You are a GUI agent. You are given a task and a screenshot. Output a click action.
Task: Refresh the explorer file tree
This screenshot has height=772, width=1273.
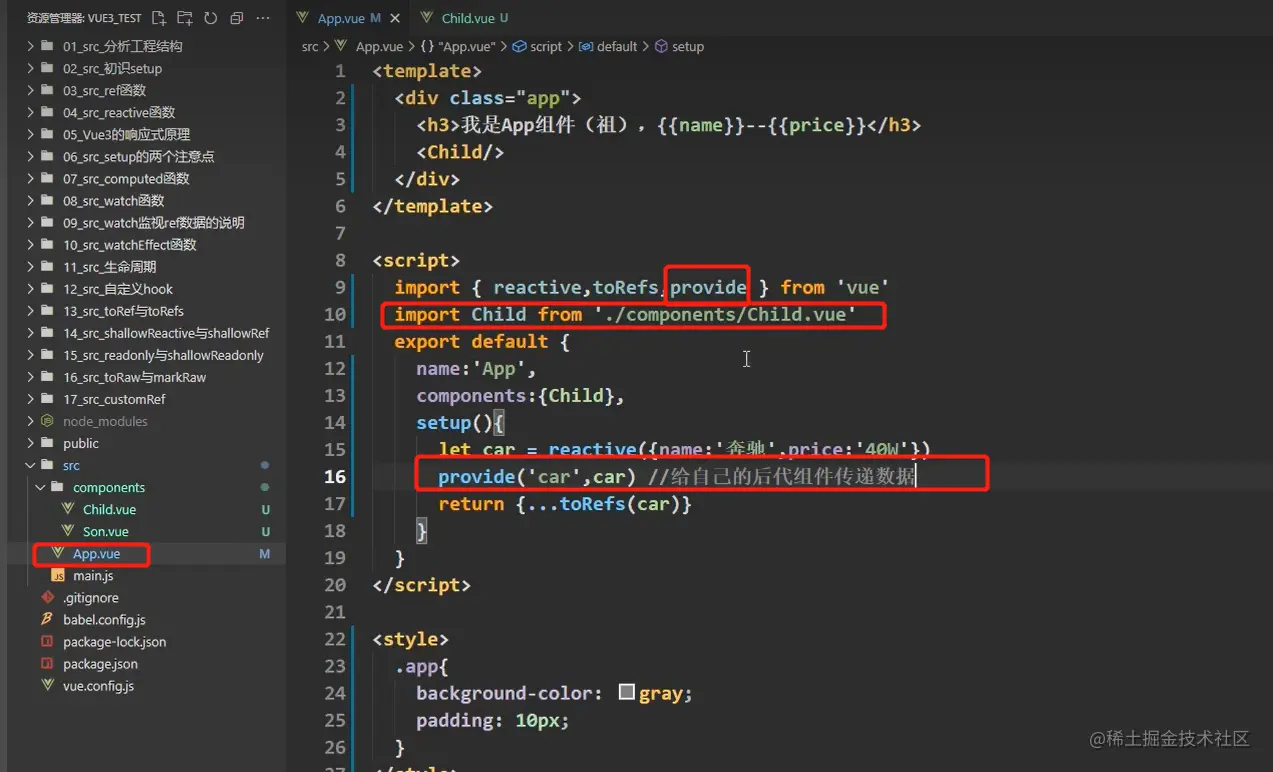tap(210, 18)
